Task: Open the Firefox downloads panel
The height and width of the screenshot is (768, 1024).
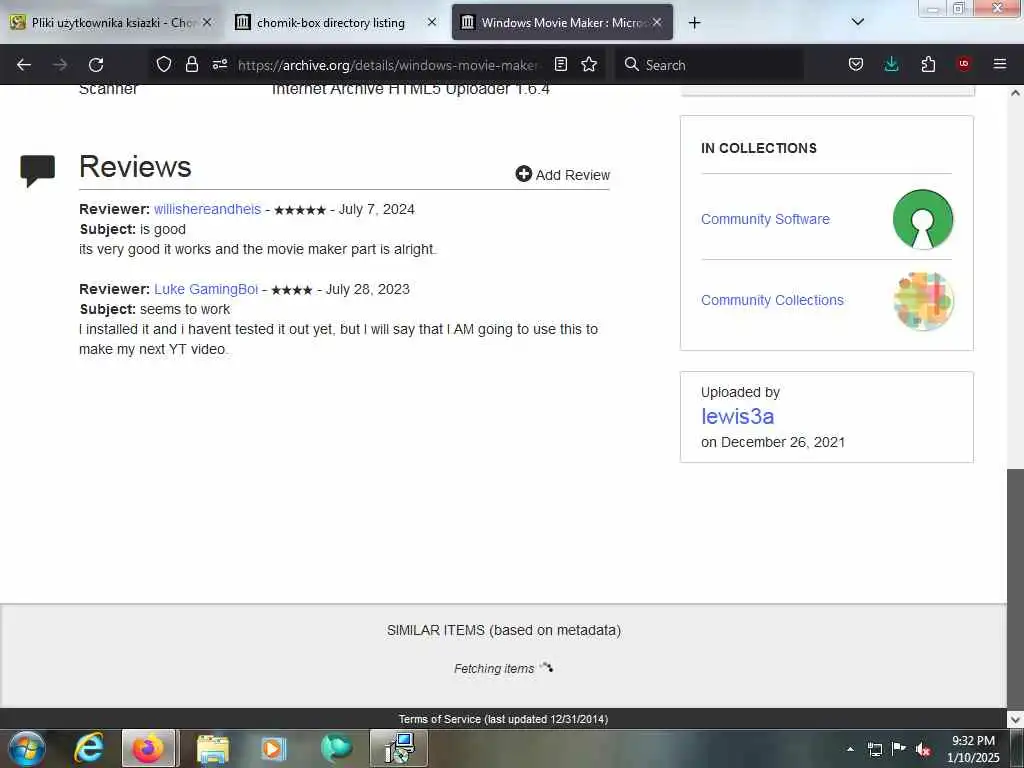Action: [891, 64]
